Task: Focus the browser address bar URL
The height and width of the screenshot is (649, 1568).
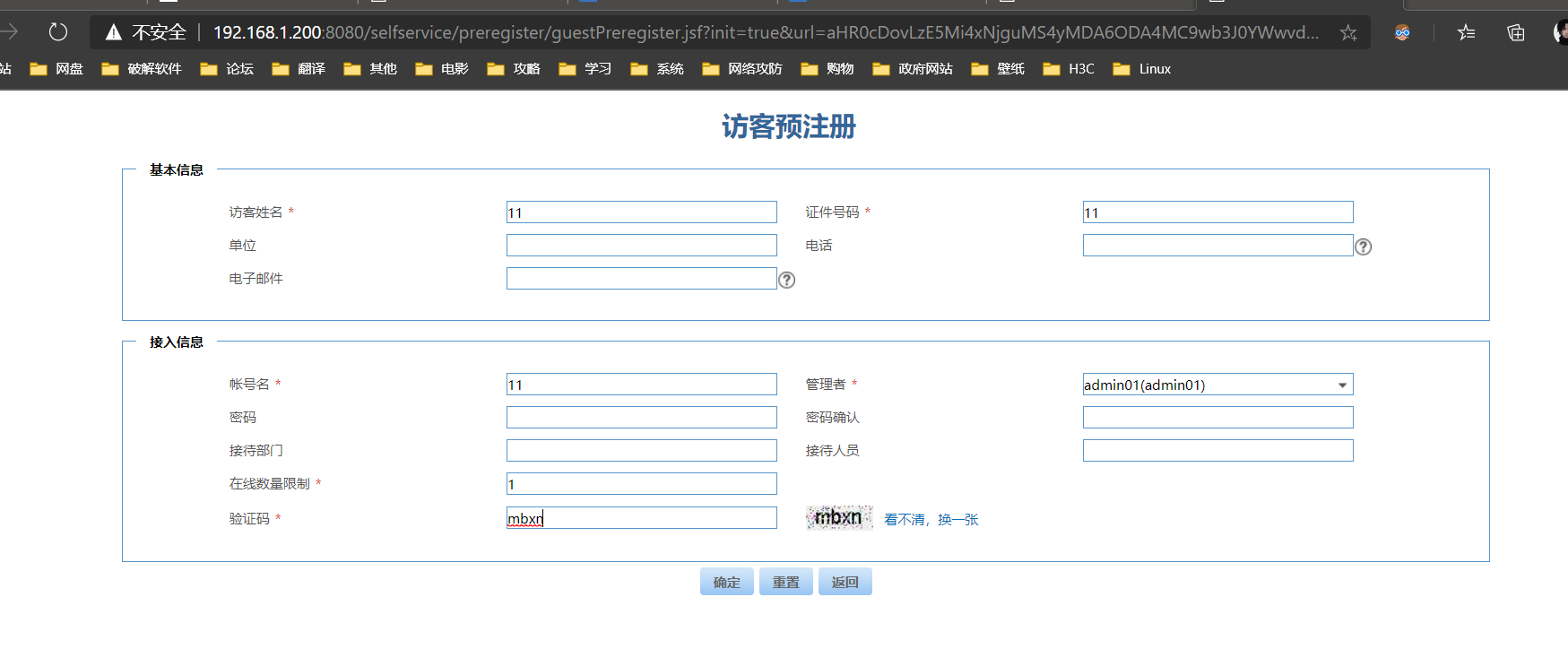Action: tap(766, 33)
